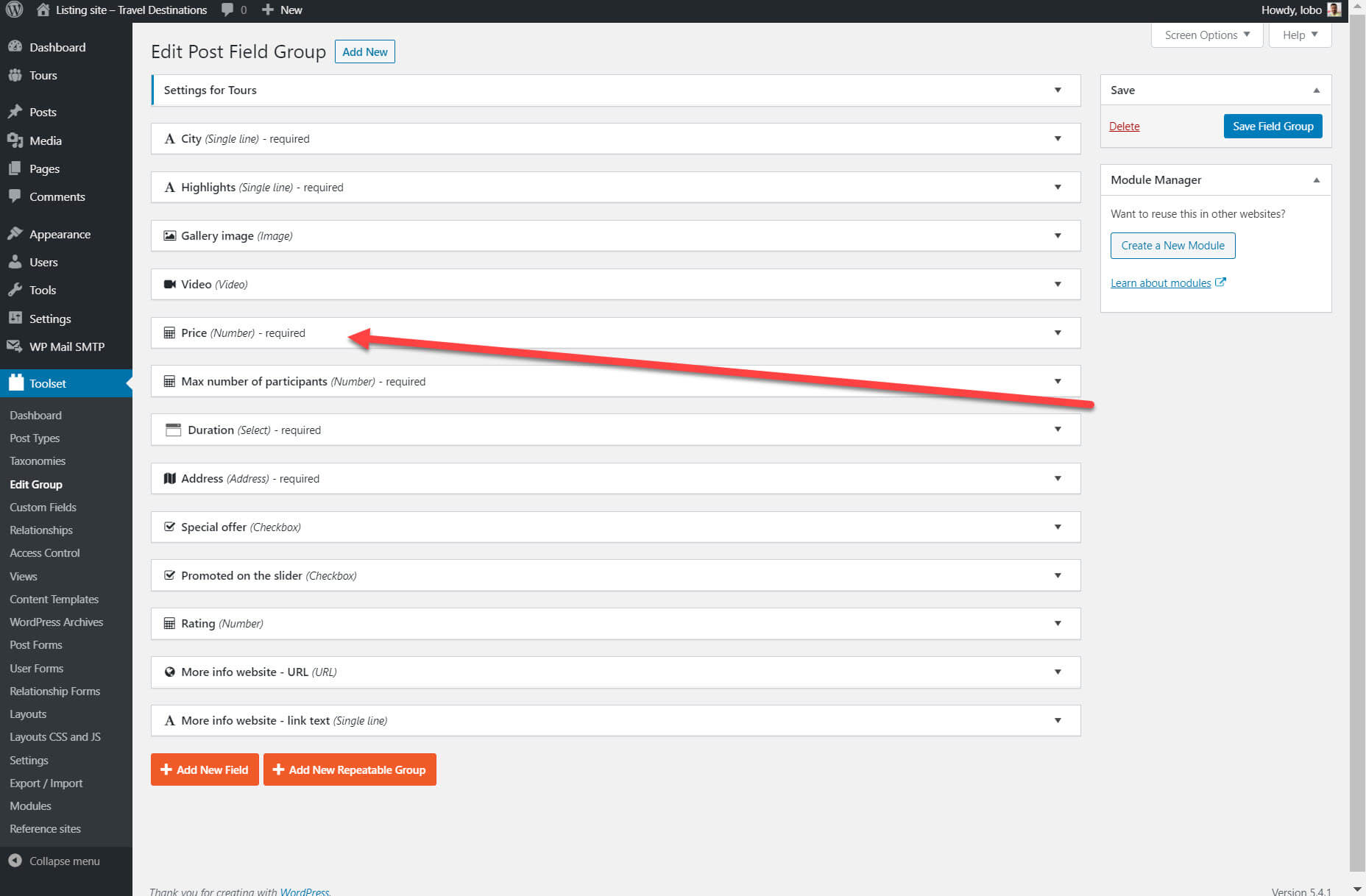
Task: Click Add New Field button
Action: point(205,769)
